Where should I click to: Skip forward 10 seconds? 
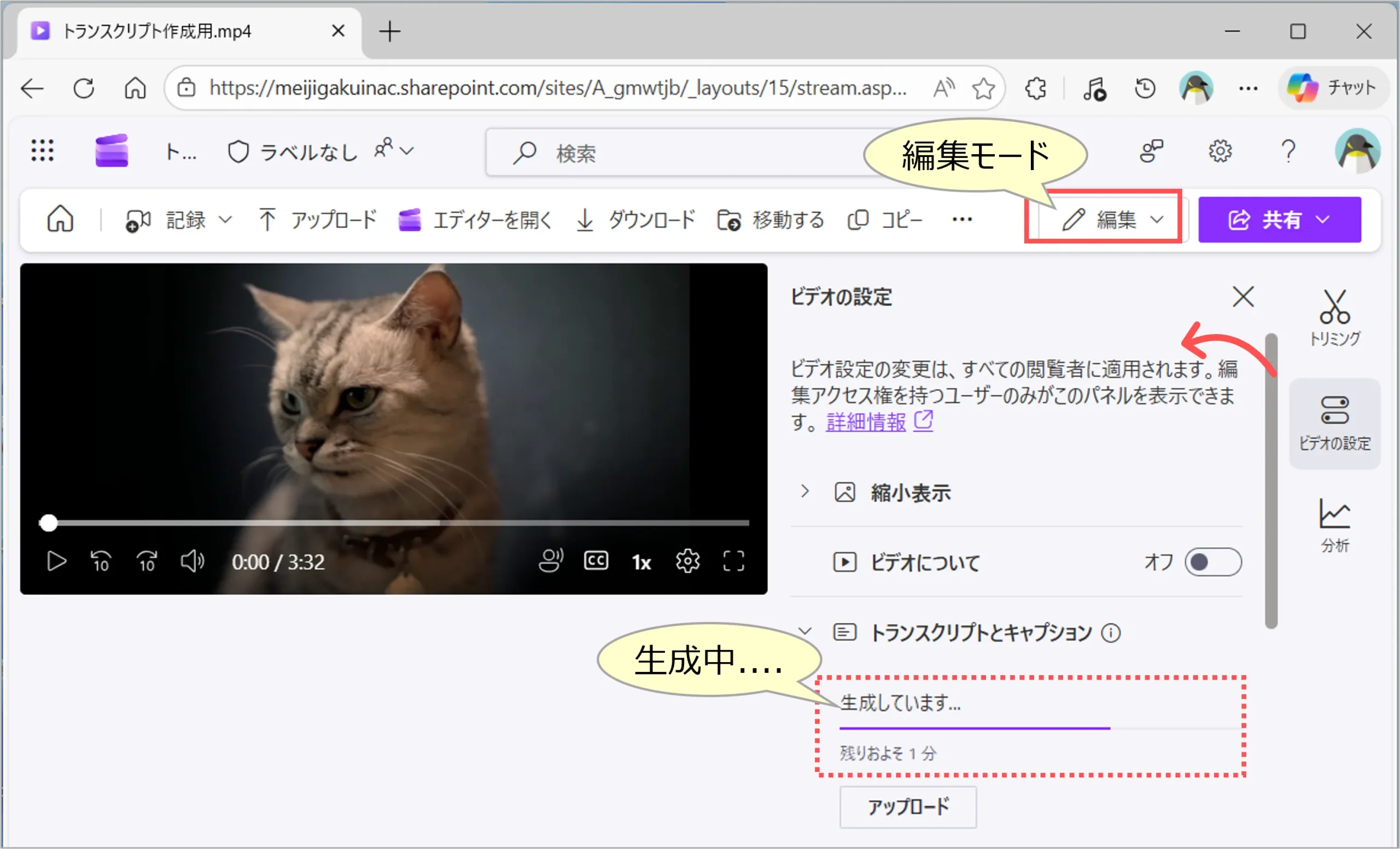(147, 561)
